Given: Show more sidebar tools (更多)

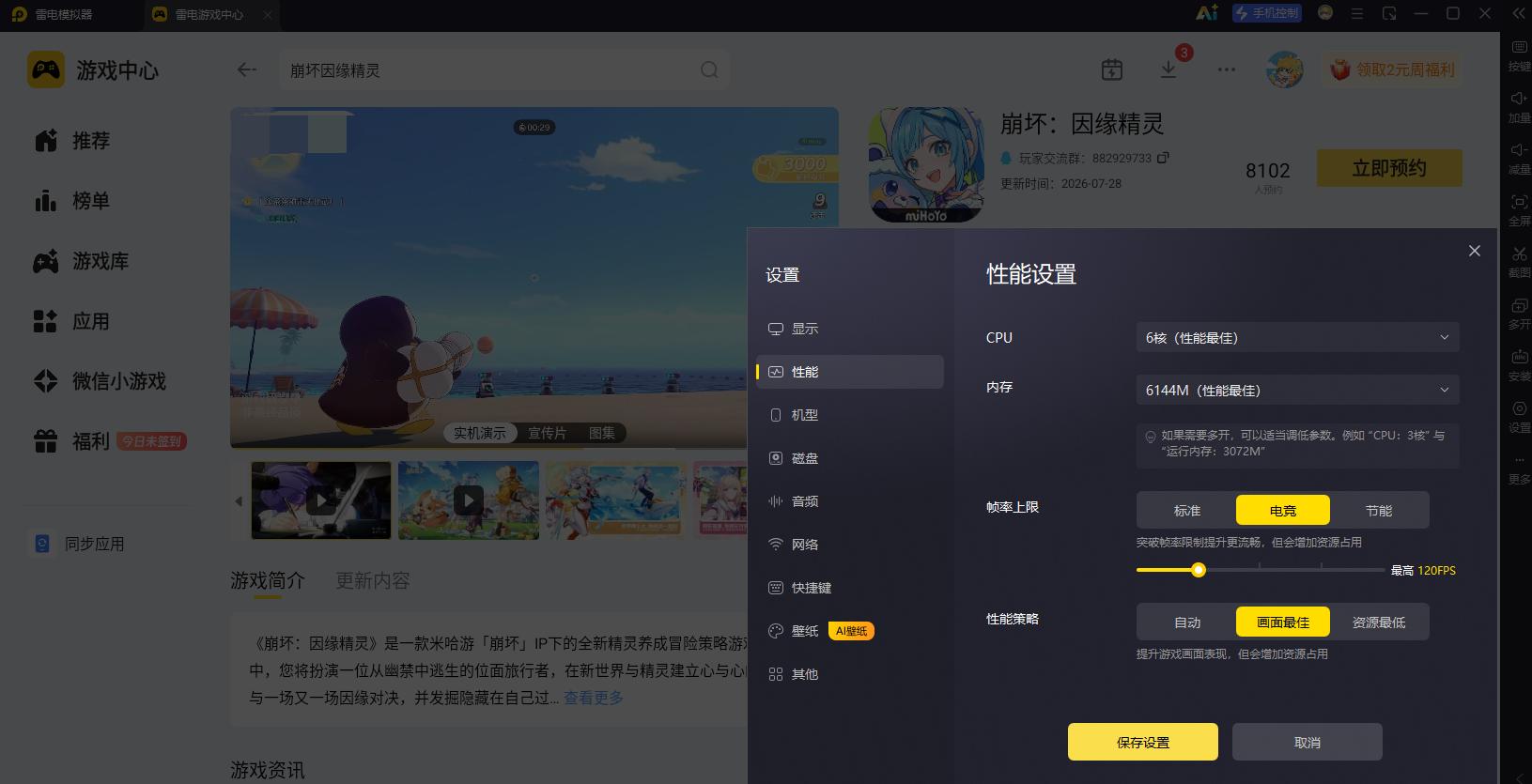Looking at the screenshot, I should [x=1519, y=460].
